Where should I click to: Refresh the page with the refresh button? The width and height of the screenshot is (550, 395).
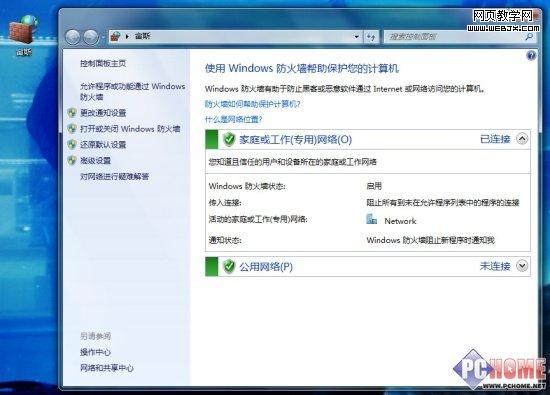pos(371,36)
